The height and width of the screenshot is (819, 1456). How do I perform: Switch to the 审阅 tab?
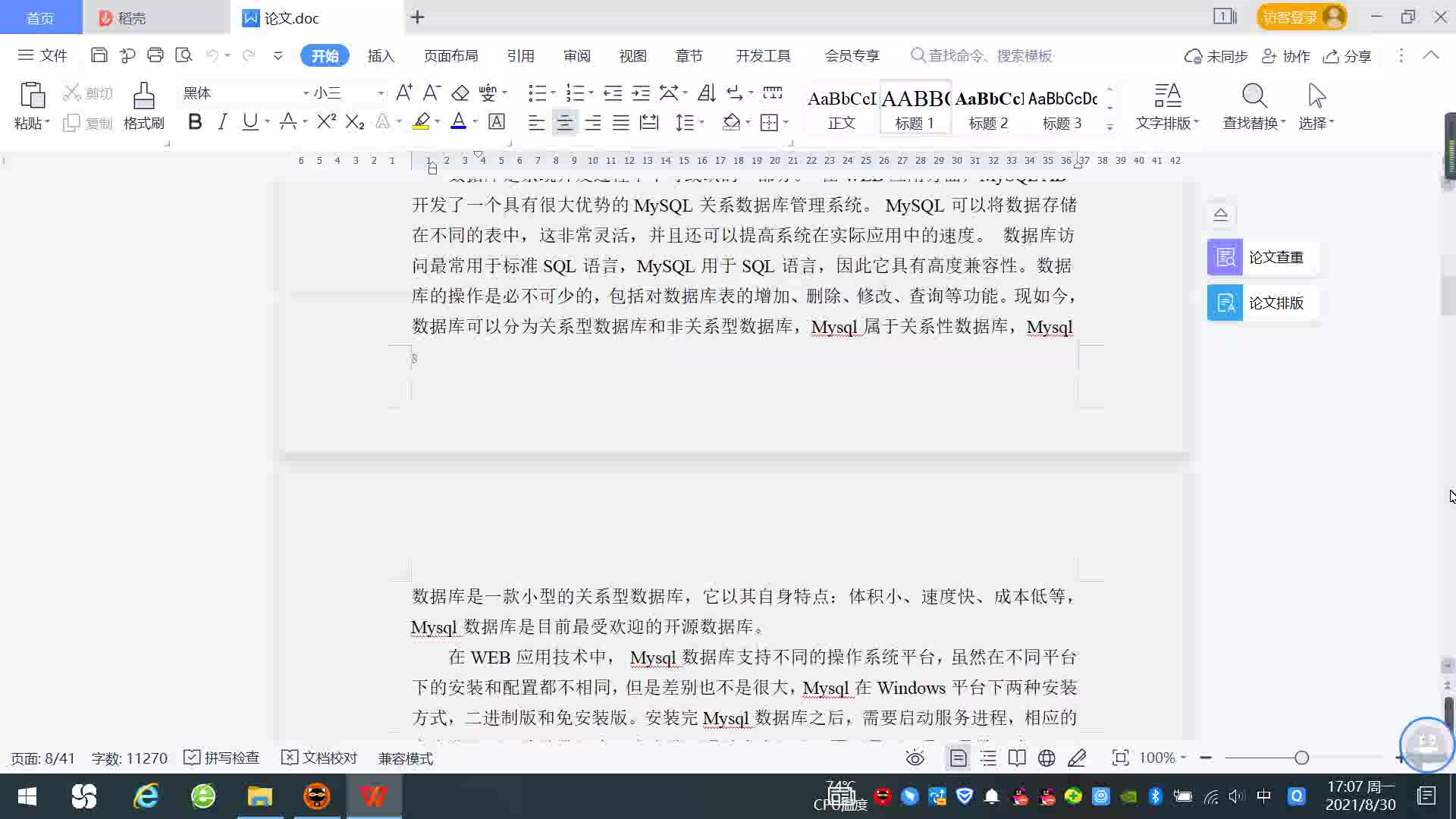(x=576, y=55)
